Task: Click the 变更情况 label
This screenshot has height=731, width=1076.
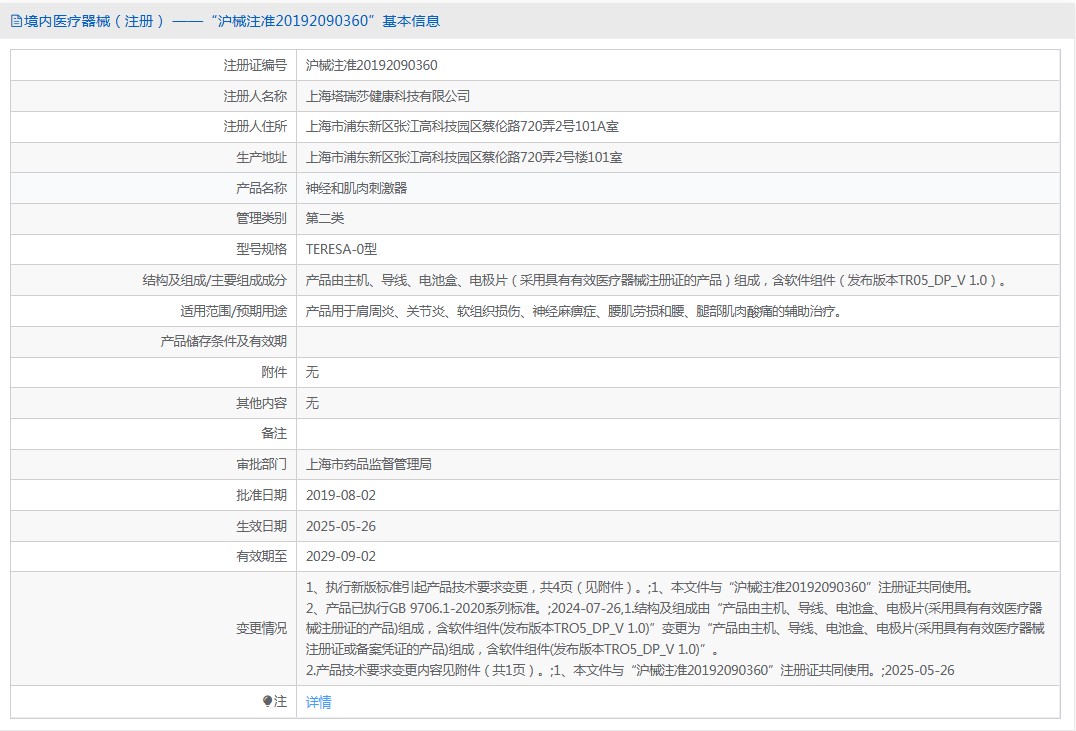Action: (x=261, y=628)
